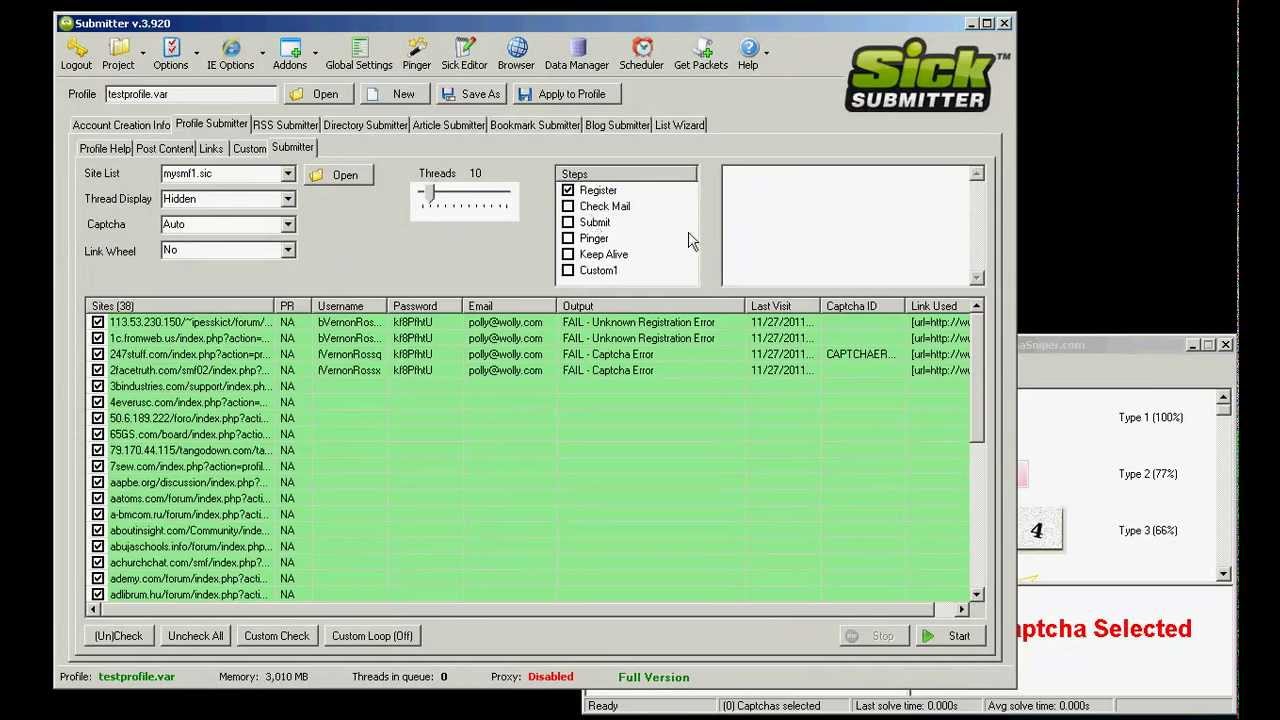Image resolution: width=1280 pixels, height=720 pixels.
Task: Expand the Site List dropdown
Action: click(x=287, y=174)
